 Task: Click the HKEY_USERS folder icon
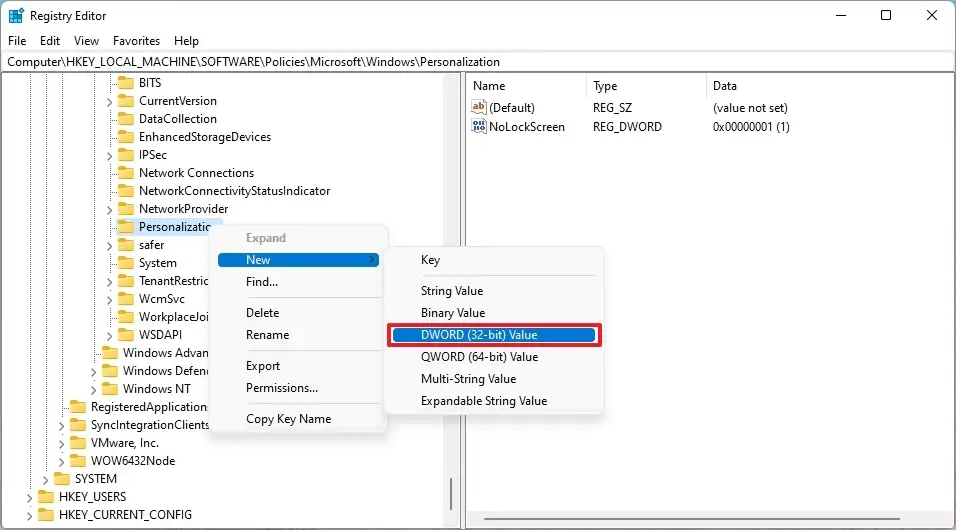pos(46,496)
